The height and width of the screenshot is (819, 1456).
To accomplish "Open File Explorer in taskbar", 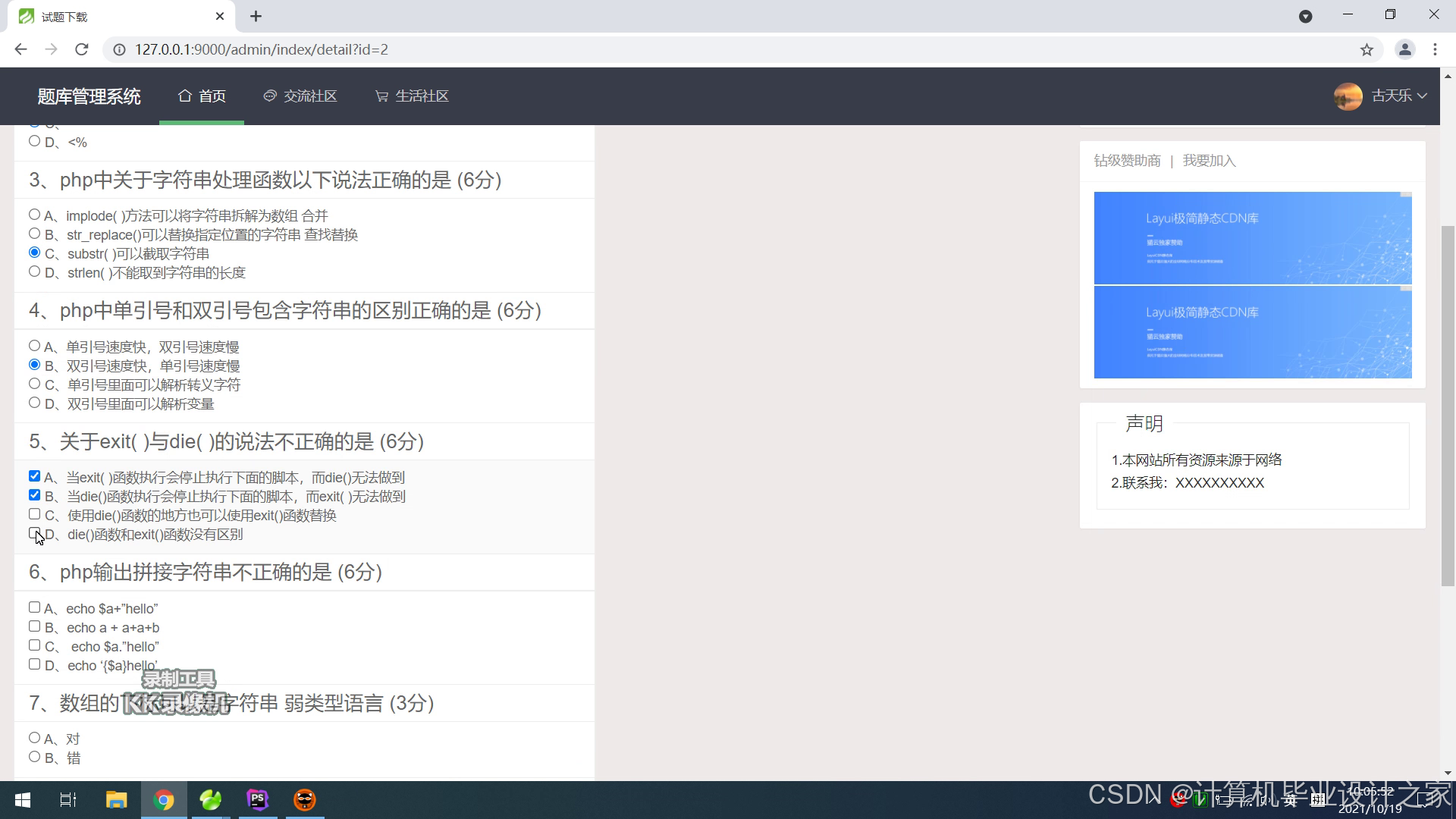I will [116, 799].
